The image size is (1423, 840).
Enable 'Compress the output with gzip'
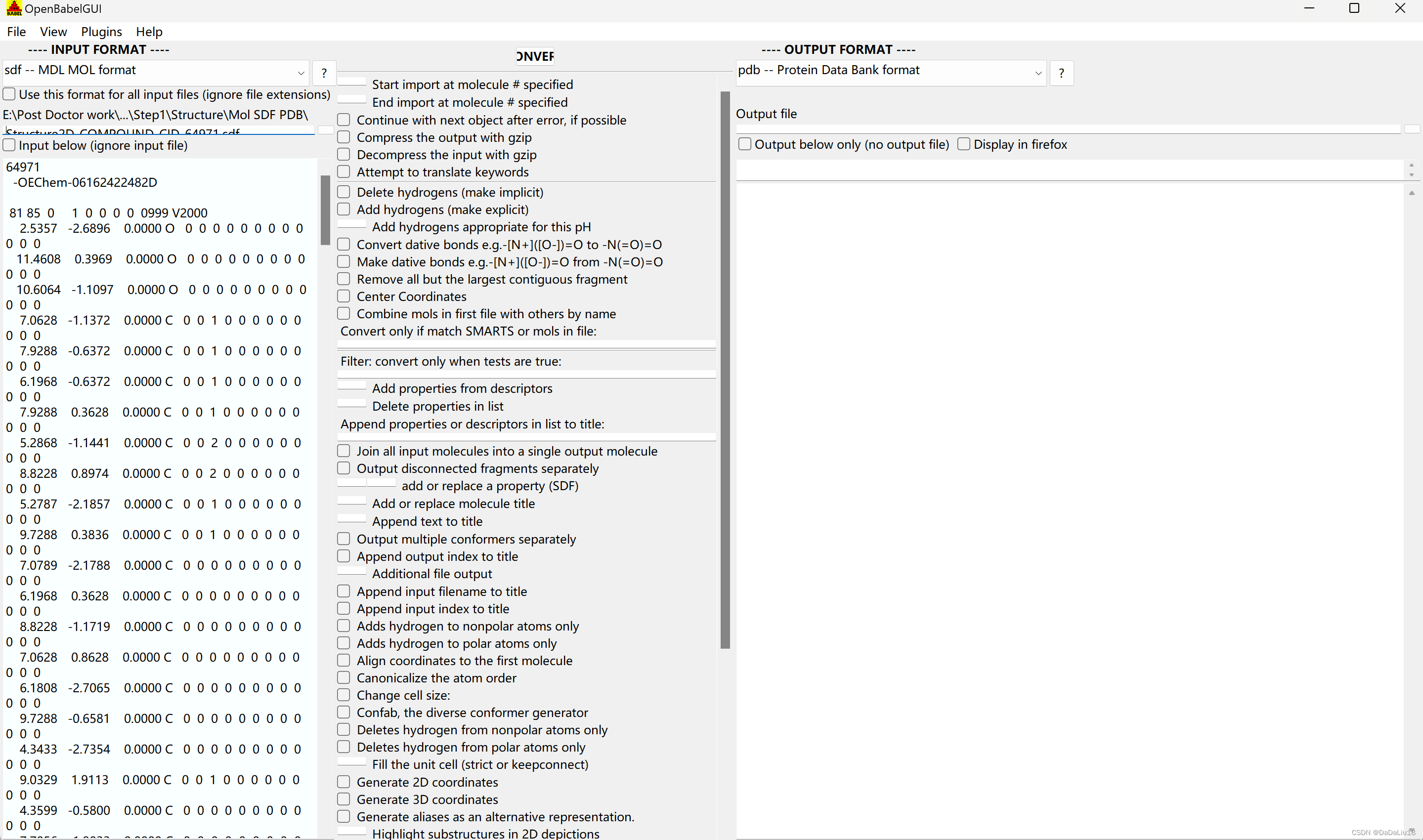tap(344, 137)
